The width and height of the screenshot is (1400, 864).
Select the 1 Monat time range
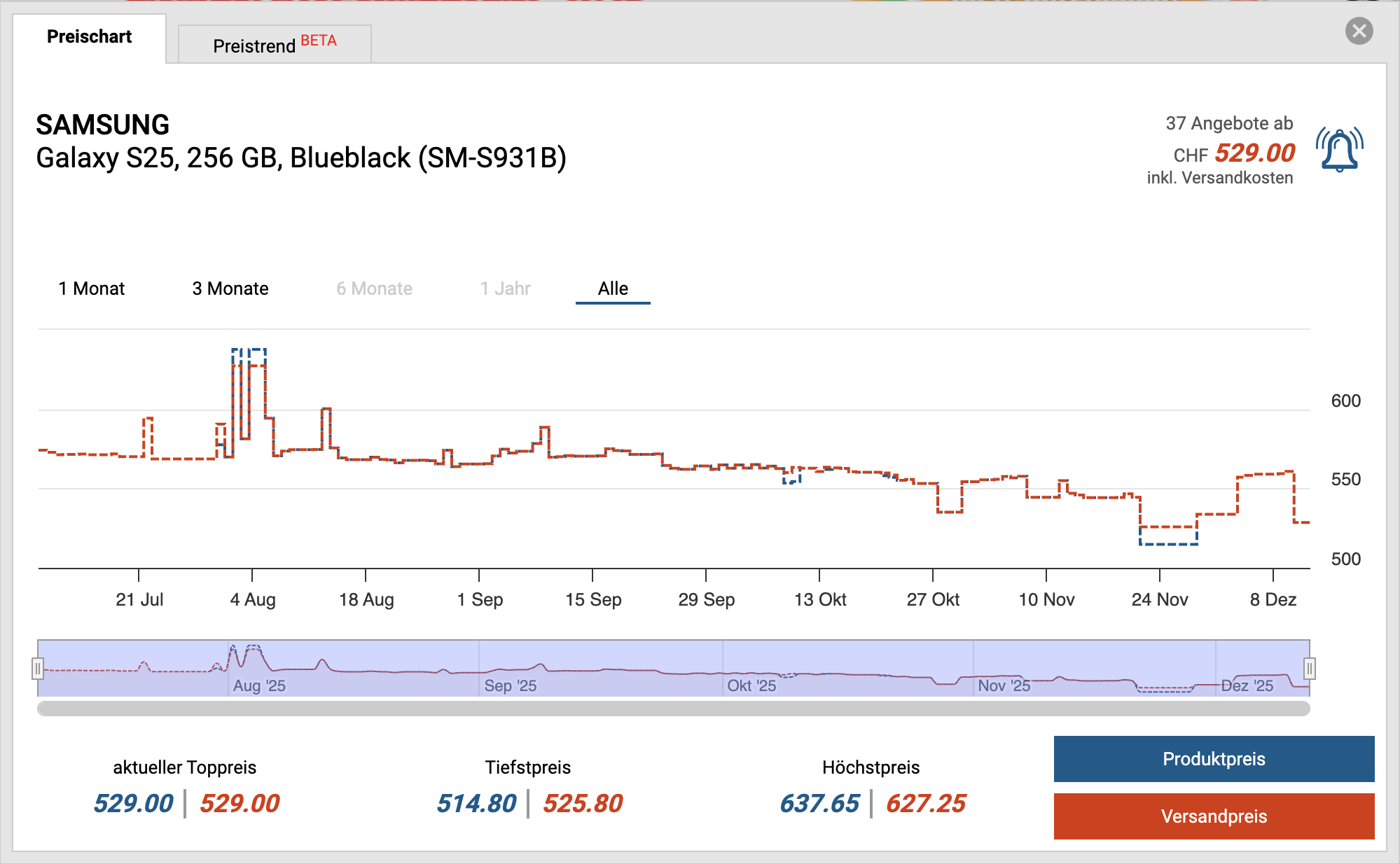tap(92, 288)
